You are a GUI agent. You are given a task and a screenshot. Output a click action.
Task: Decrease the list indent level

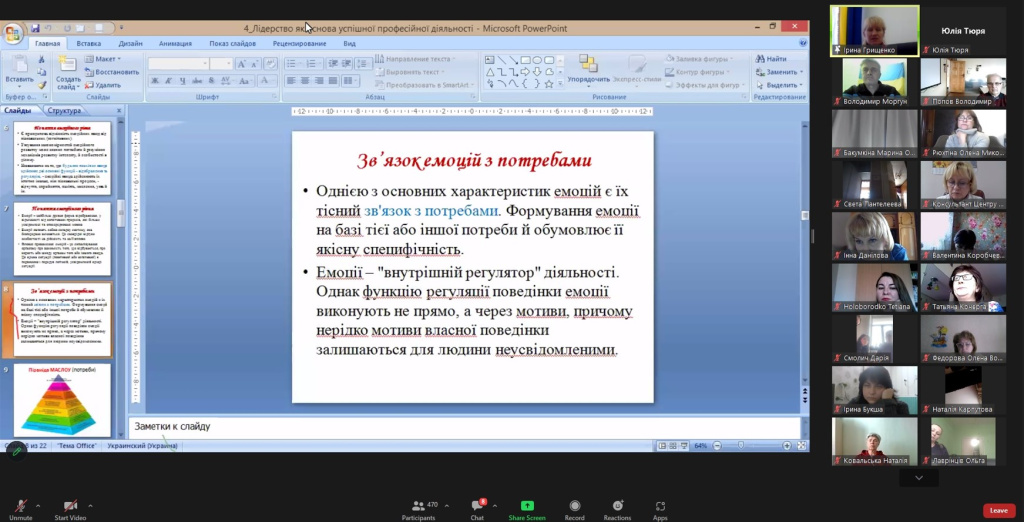click(x=333, y=64)
